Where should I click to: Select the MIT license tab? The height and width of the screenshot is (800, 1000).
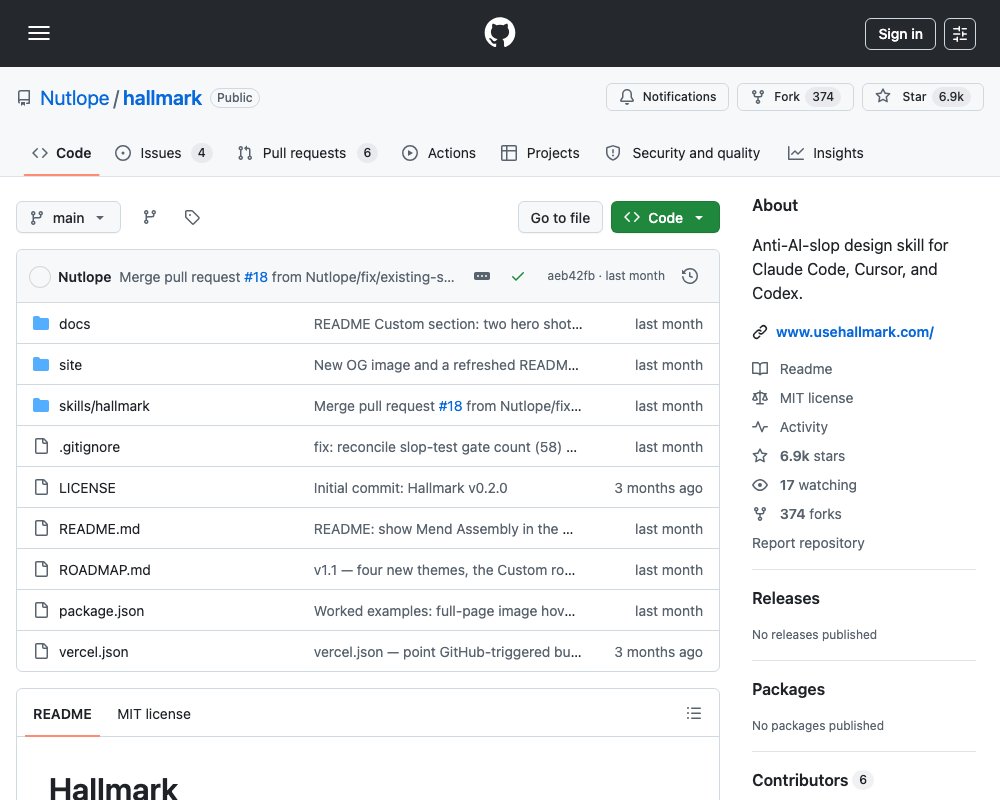154,714
